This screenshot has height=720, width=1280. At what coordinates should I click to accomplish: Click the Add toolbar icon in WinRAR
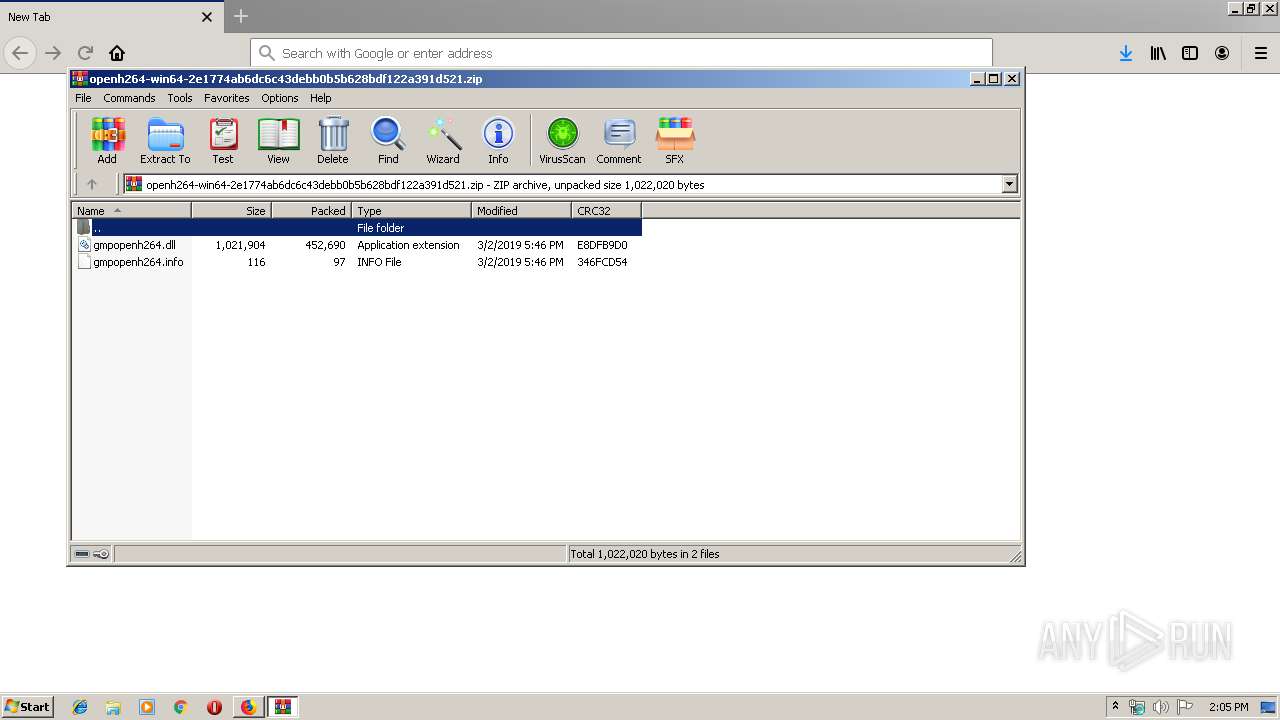107,140
